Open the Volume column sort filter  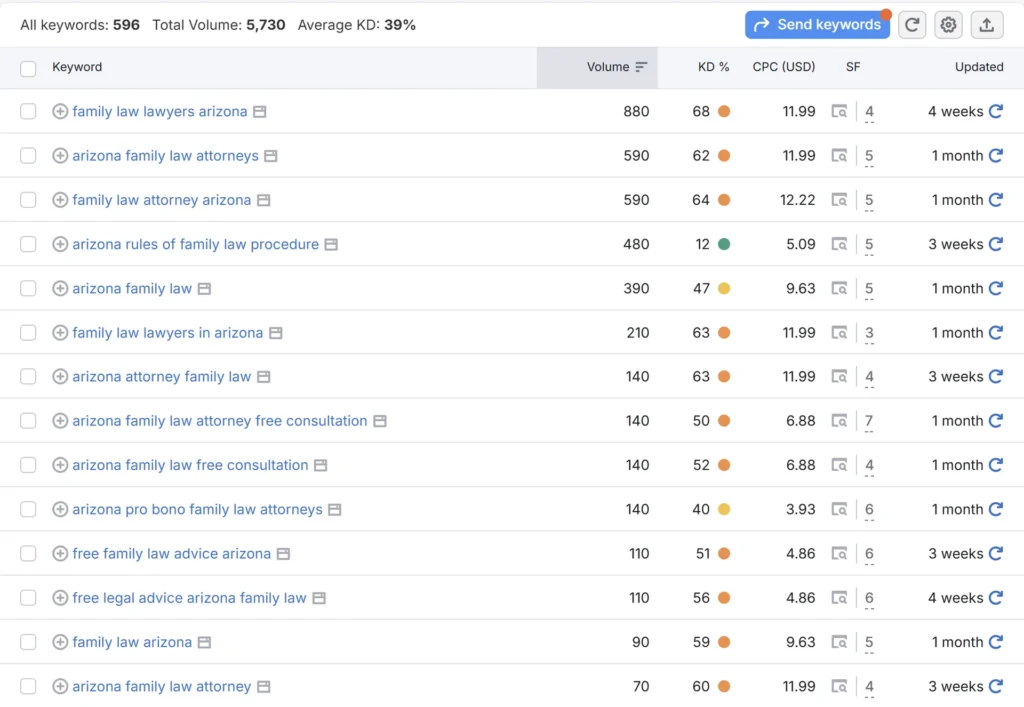641,67
